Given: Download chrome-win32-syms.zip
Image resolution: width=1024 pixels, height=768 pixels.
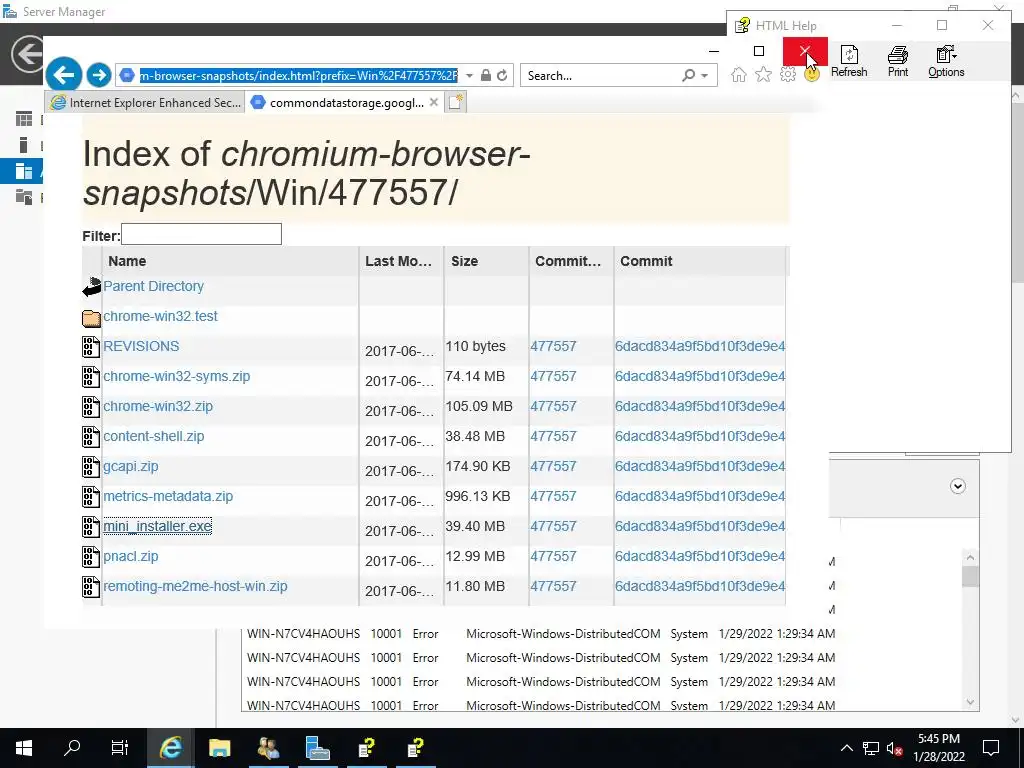Looking at the screenshot, I should (x=176, y=376).
